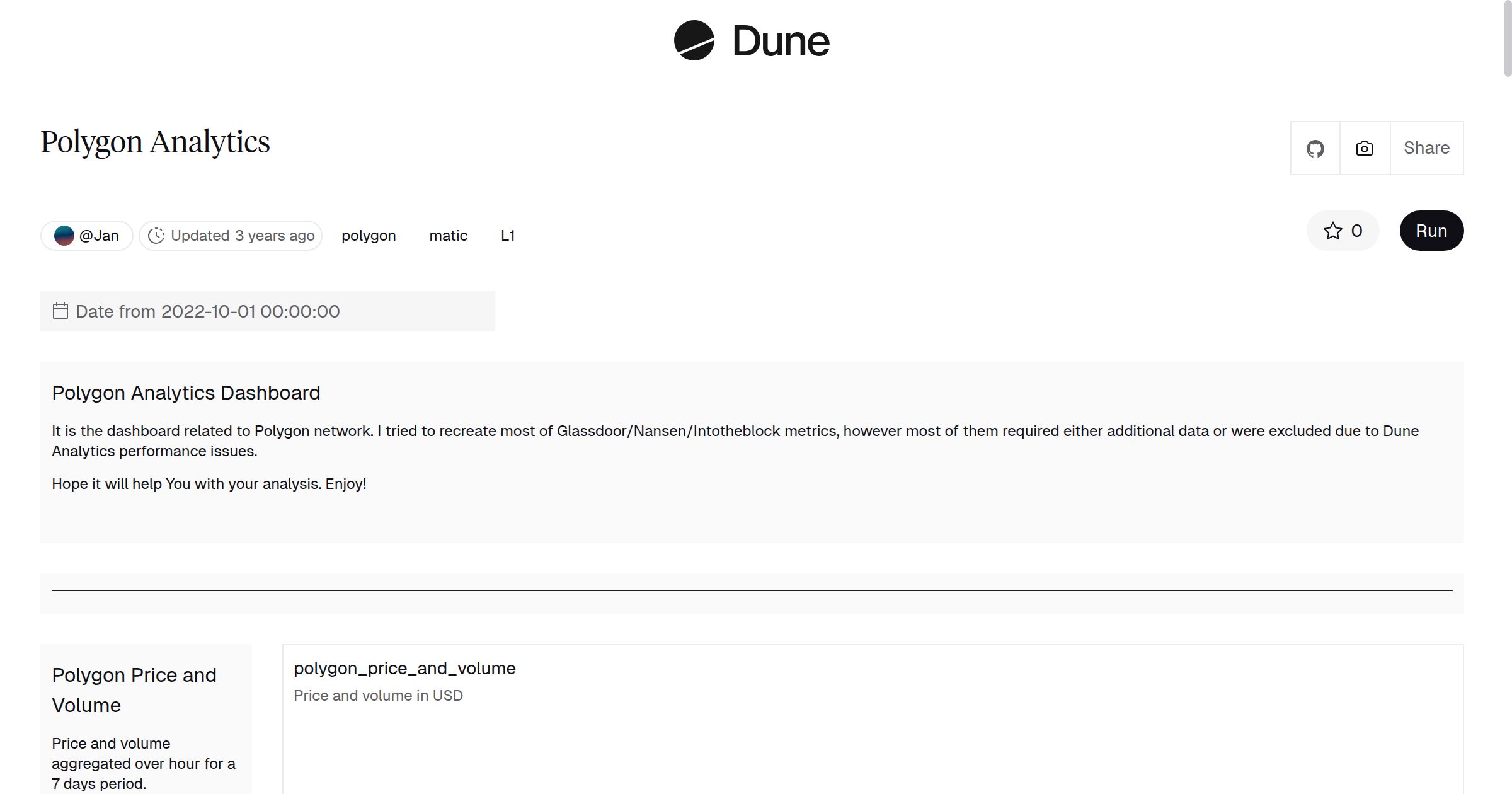
Task: Click the star count showing 0
Action: click(x=1355, y=231)
